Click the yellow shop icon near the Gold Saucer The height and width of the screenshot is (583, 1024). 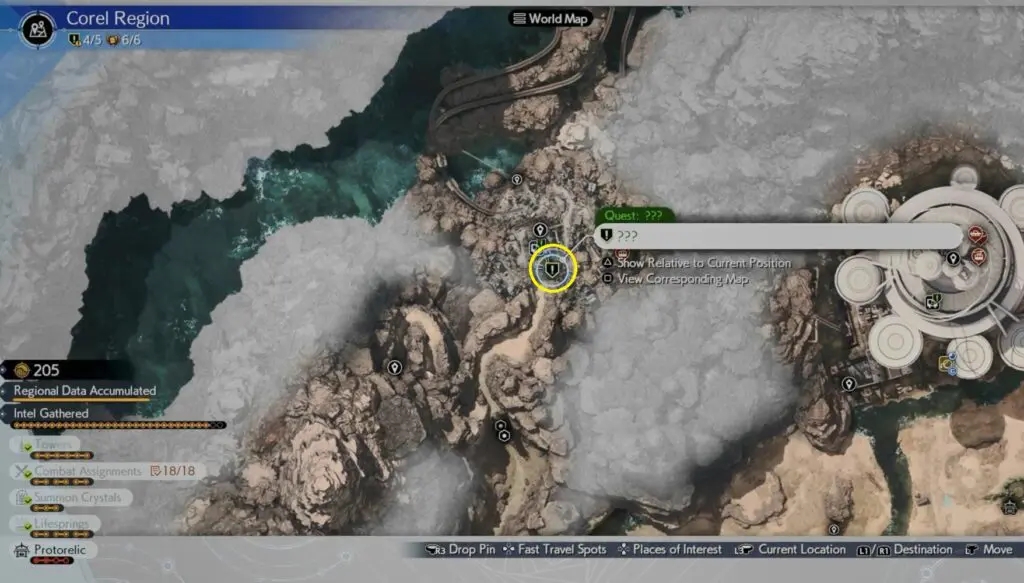(945, 364)
